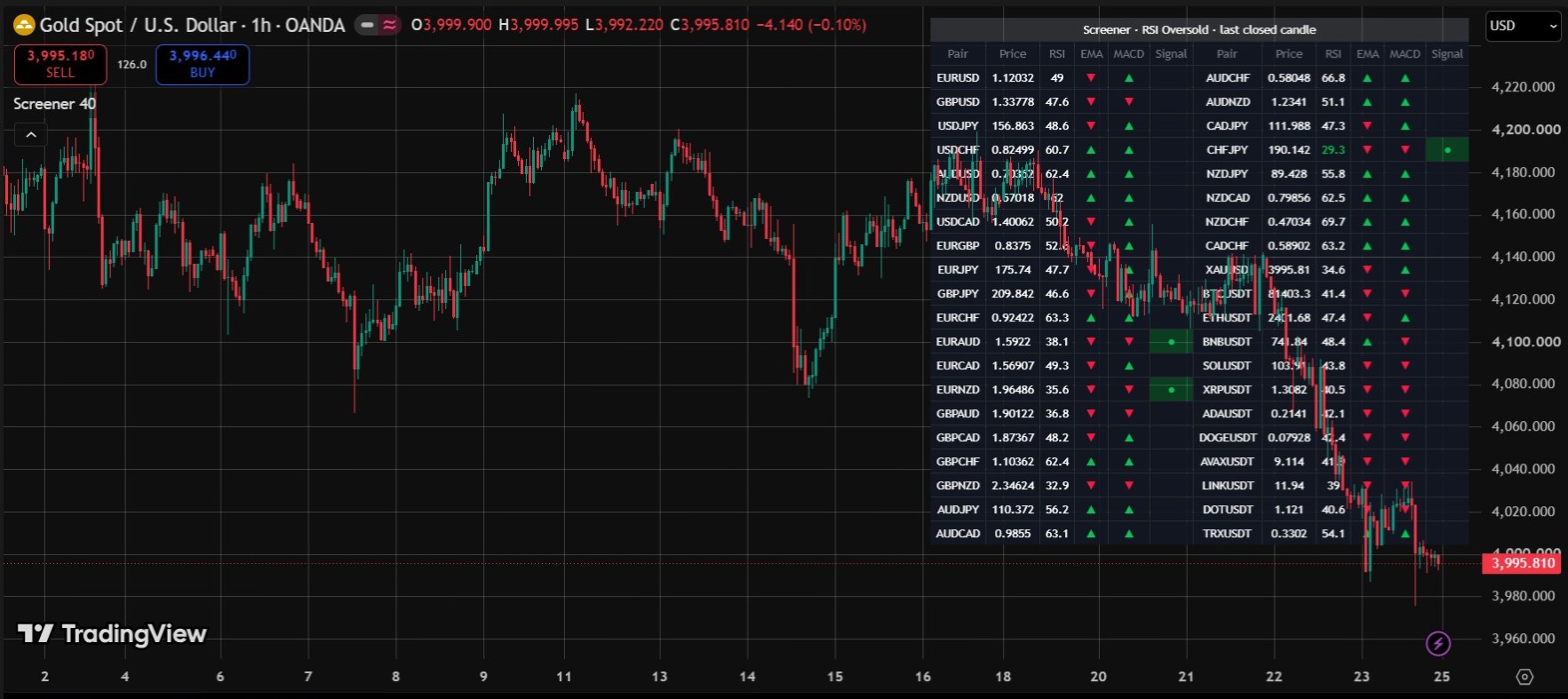
Task: Click the AUDCHF EMA up arrow
Action: 1367,78
